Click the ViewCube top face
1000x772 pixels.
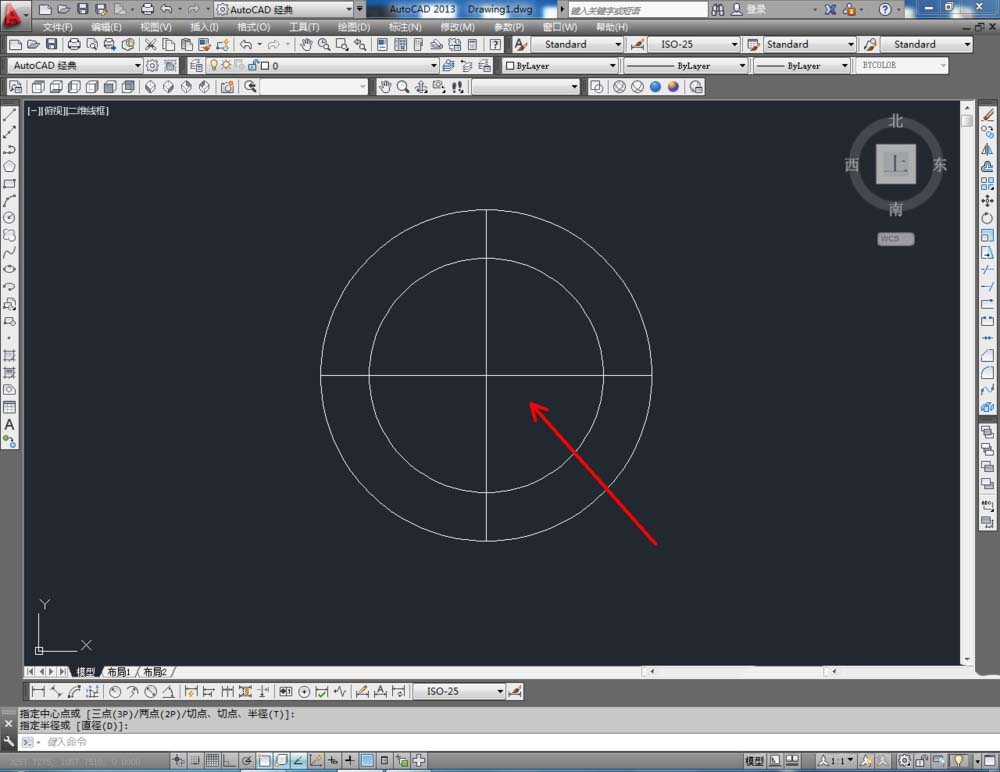pos(895,164)
